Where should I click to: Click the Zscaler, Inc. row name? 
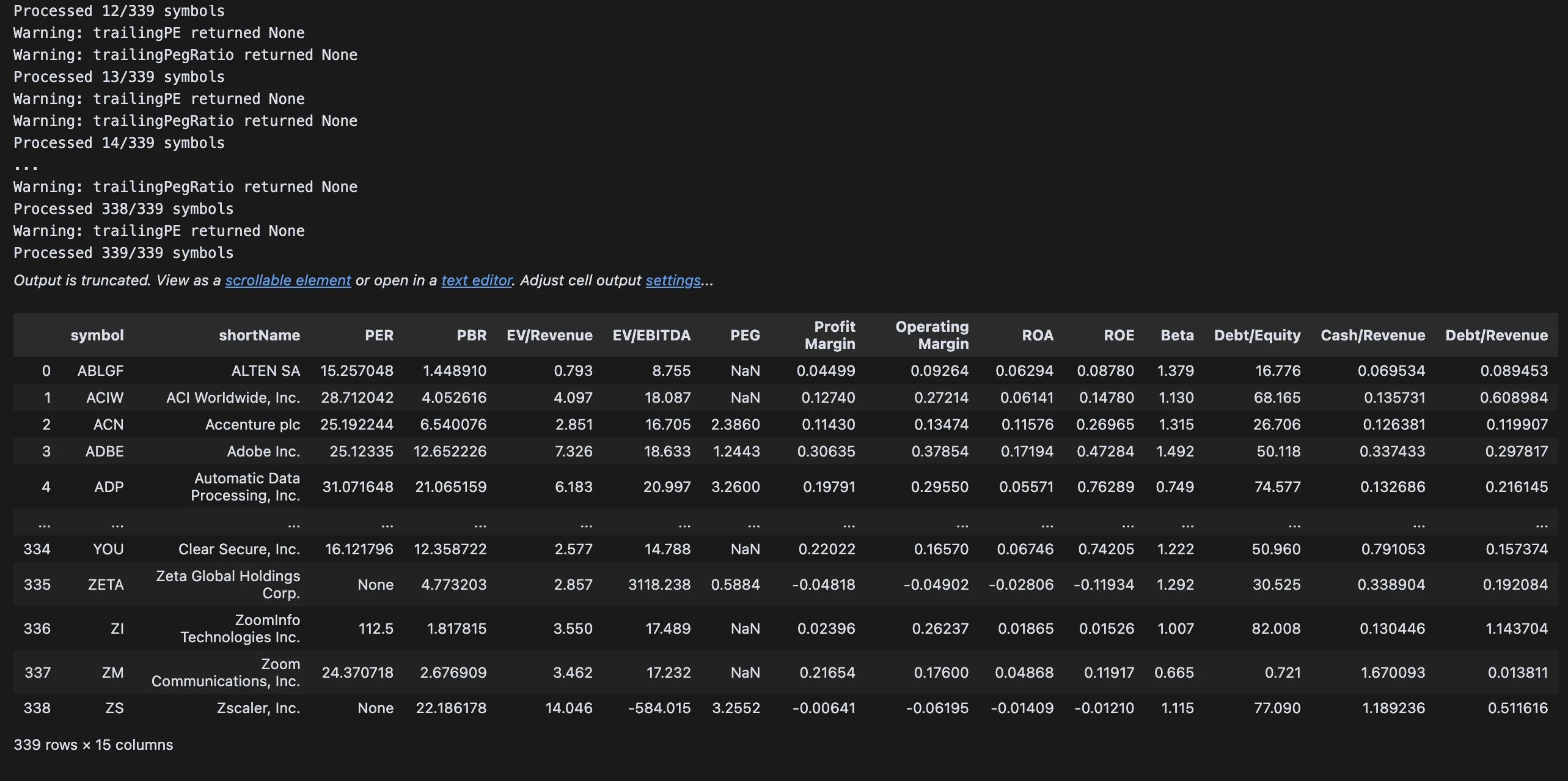click(x=258, y=708)
